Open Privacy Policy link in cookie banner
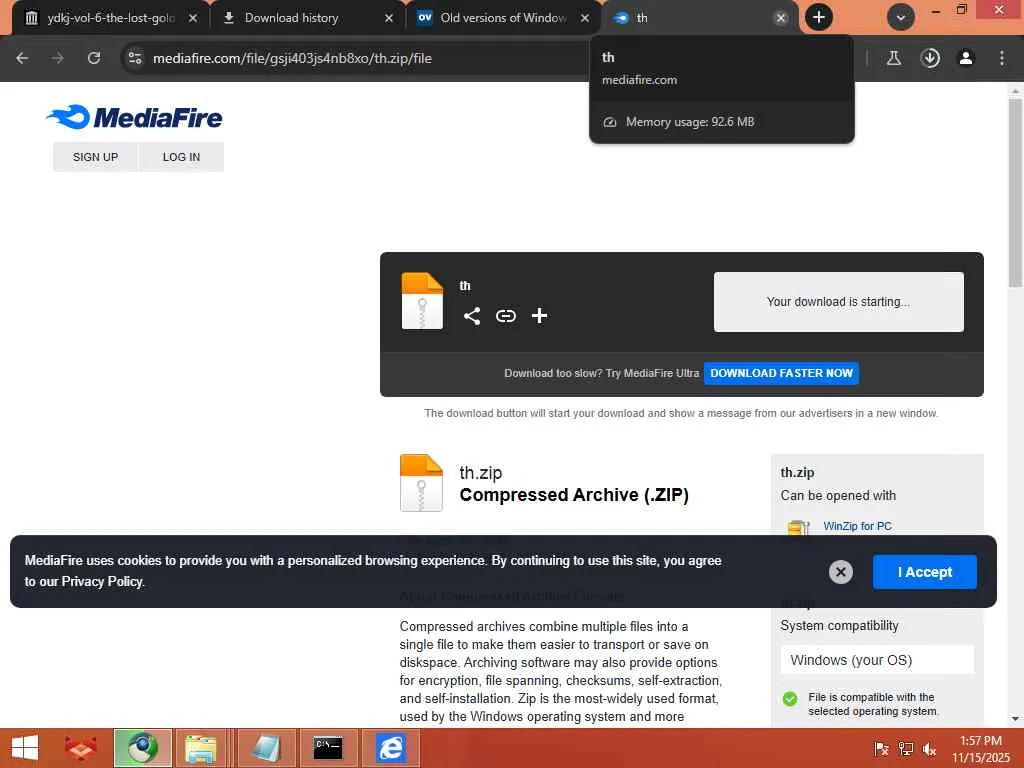Viewport: 1024px width, 768px height. 102,581
